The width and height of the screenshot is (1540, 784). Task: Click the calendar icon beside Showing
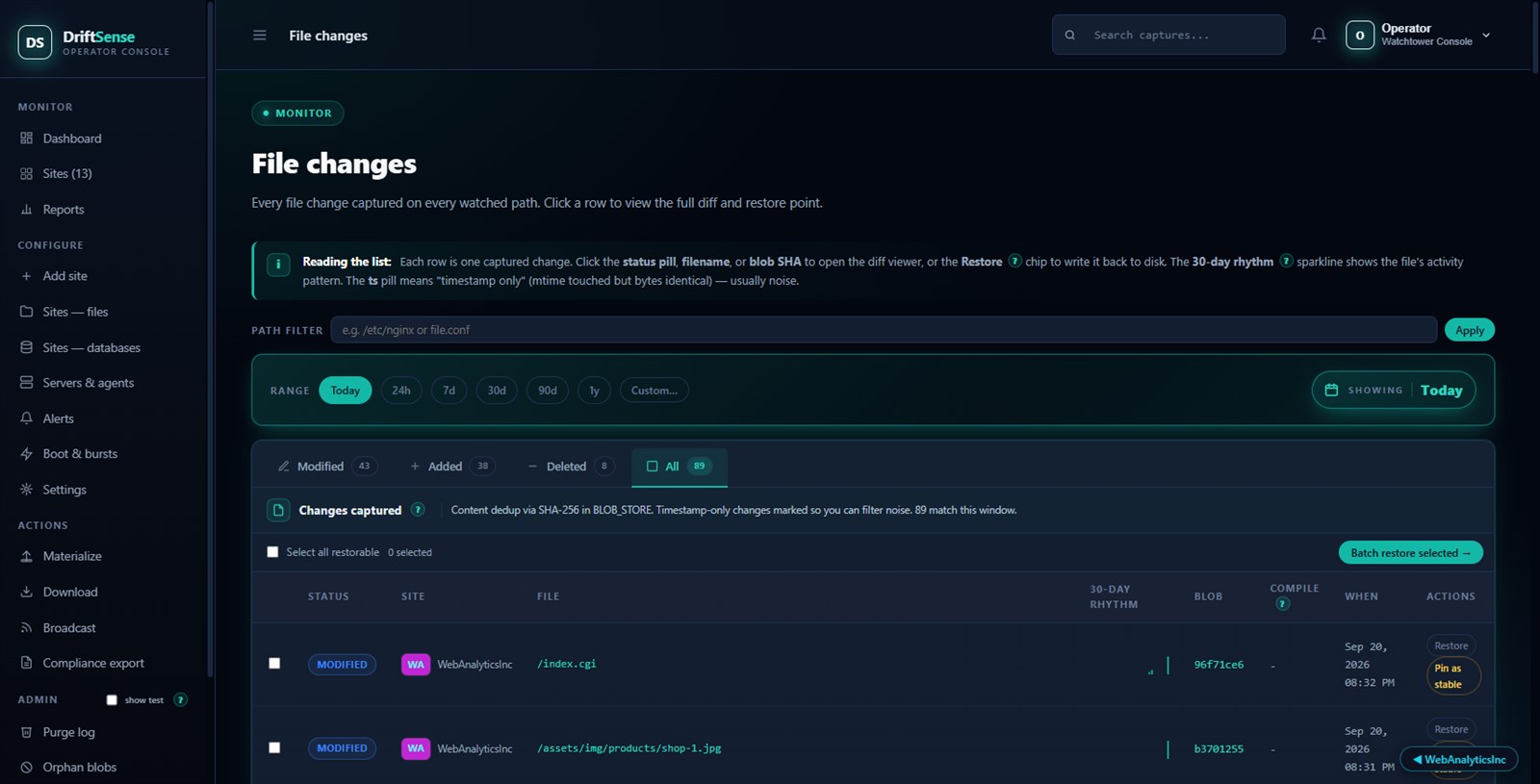[1331, 390]
